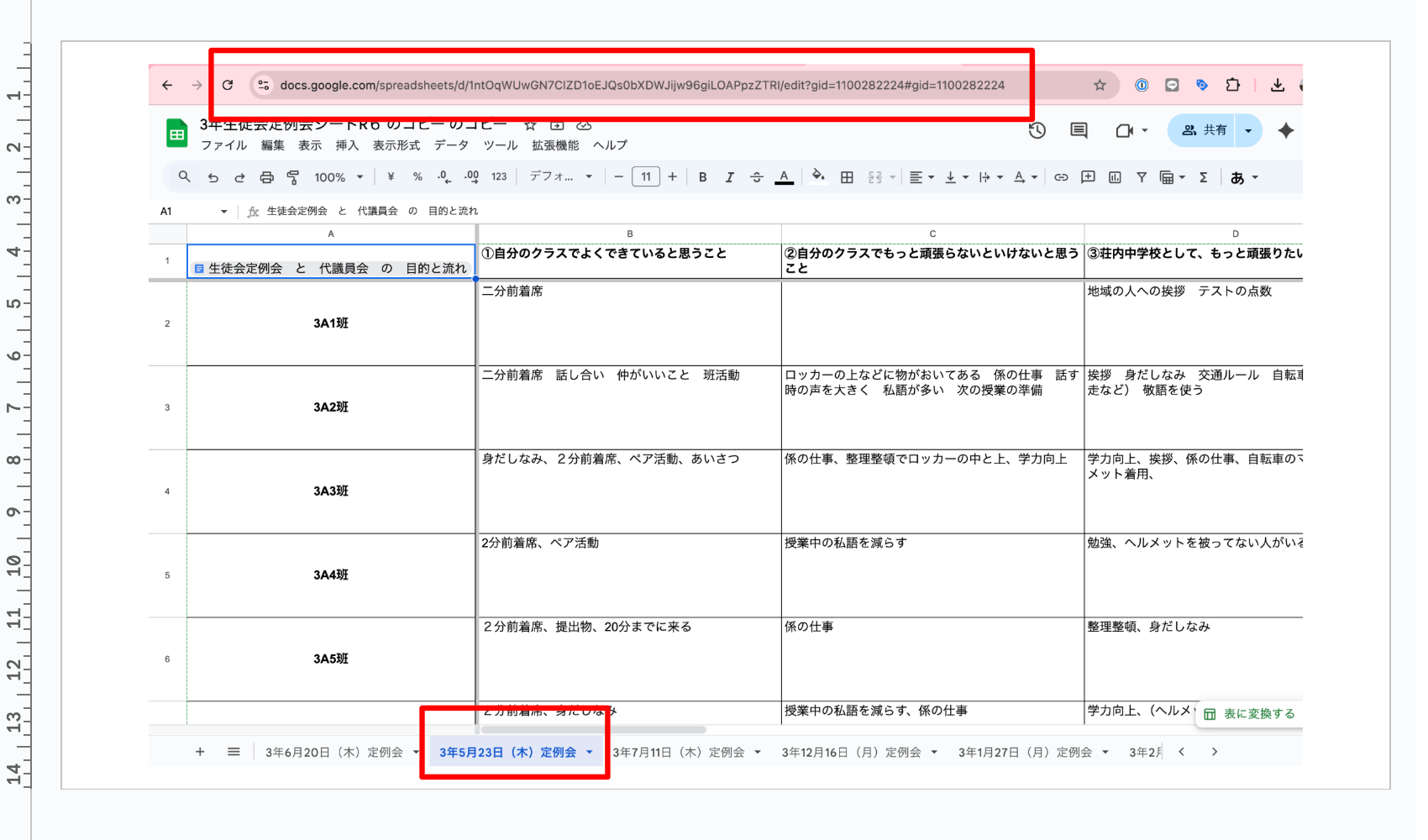This screenshot has width=1428, height=840.
Task: Click the functions sigma icon
Action: point(1203,177)
